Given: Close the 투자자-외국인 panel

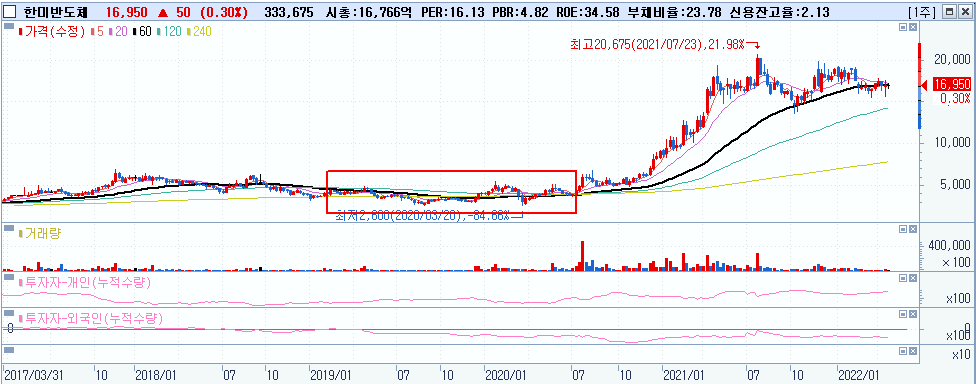Looking at the screenshot, I should 913,313.
